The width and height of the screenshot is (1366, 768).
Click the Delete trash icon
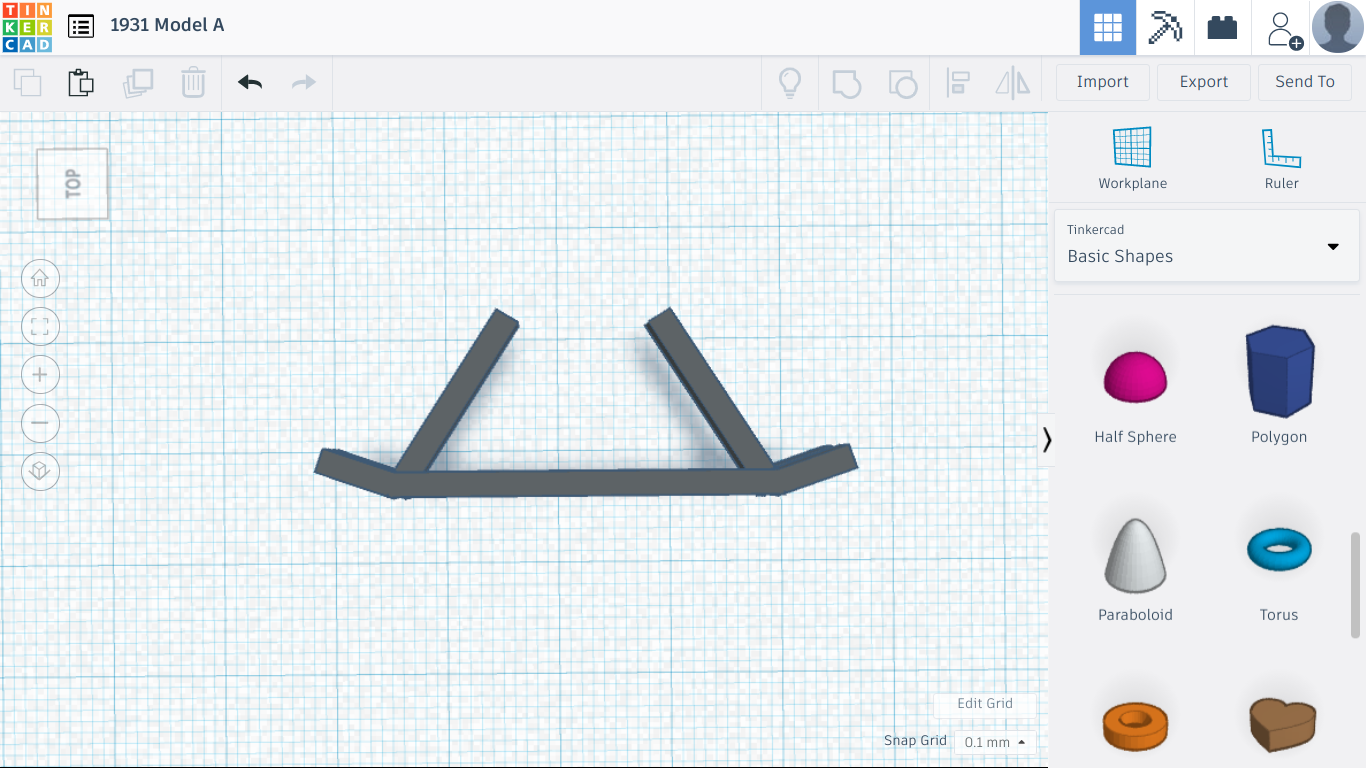pos(193,82)
